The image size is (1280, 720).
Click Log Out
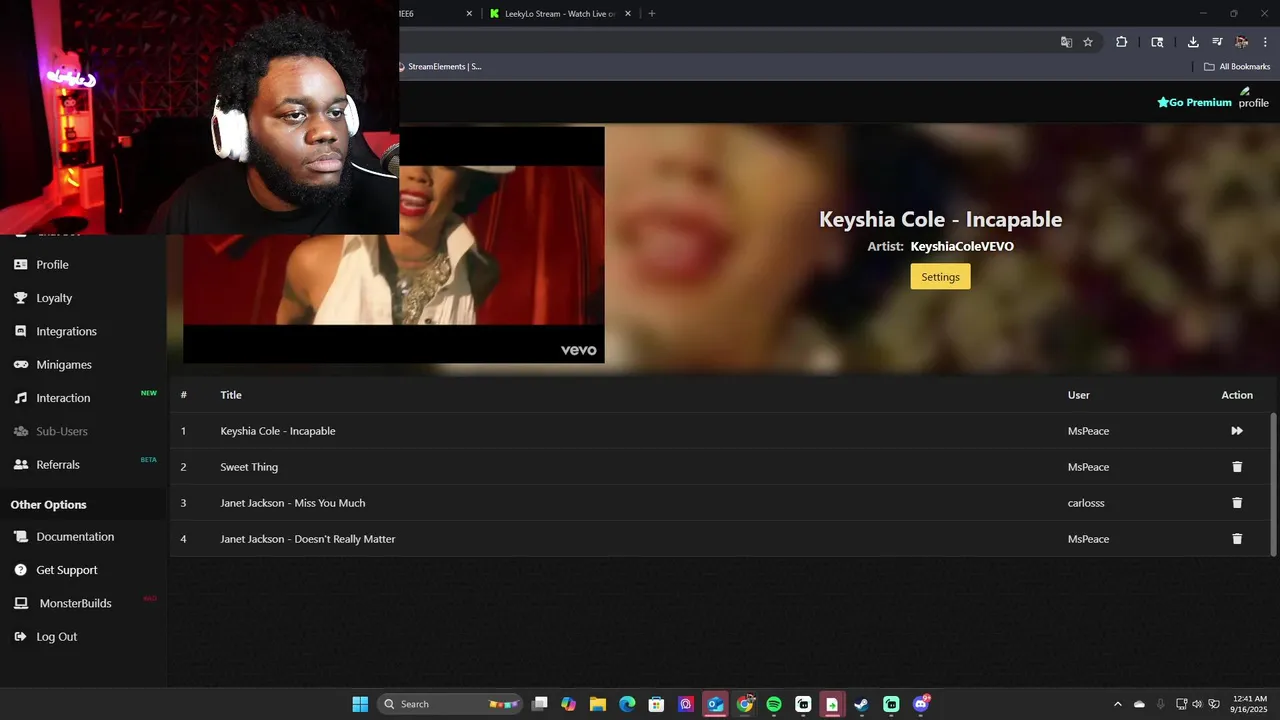point(57,637)
